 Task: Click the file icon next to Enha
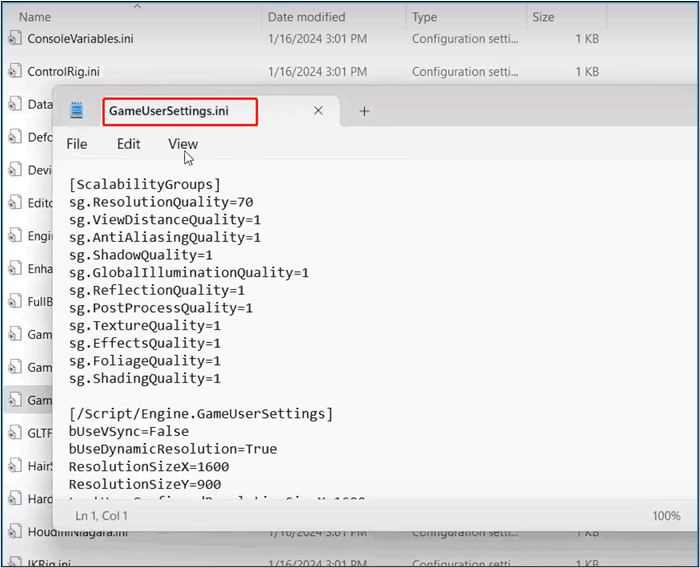point(15,268)
